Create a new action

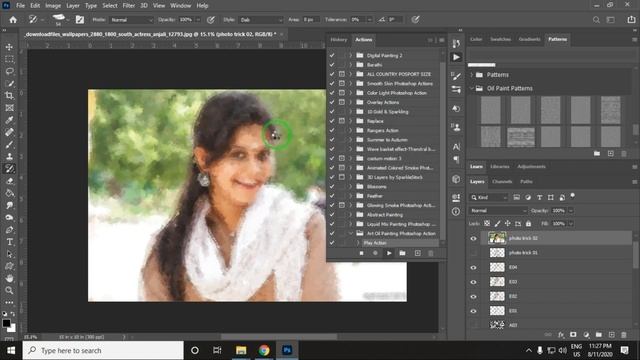click(417, 253)
